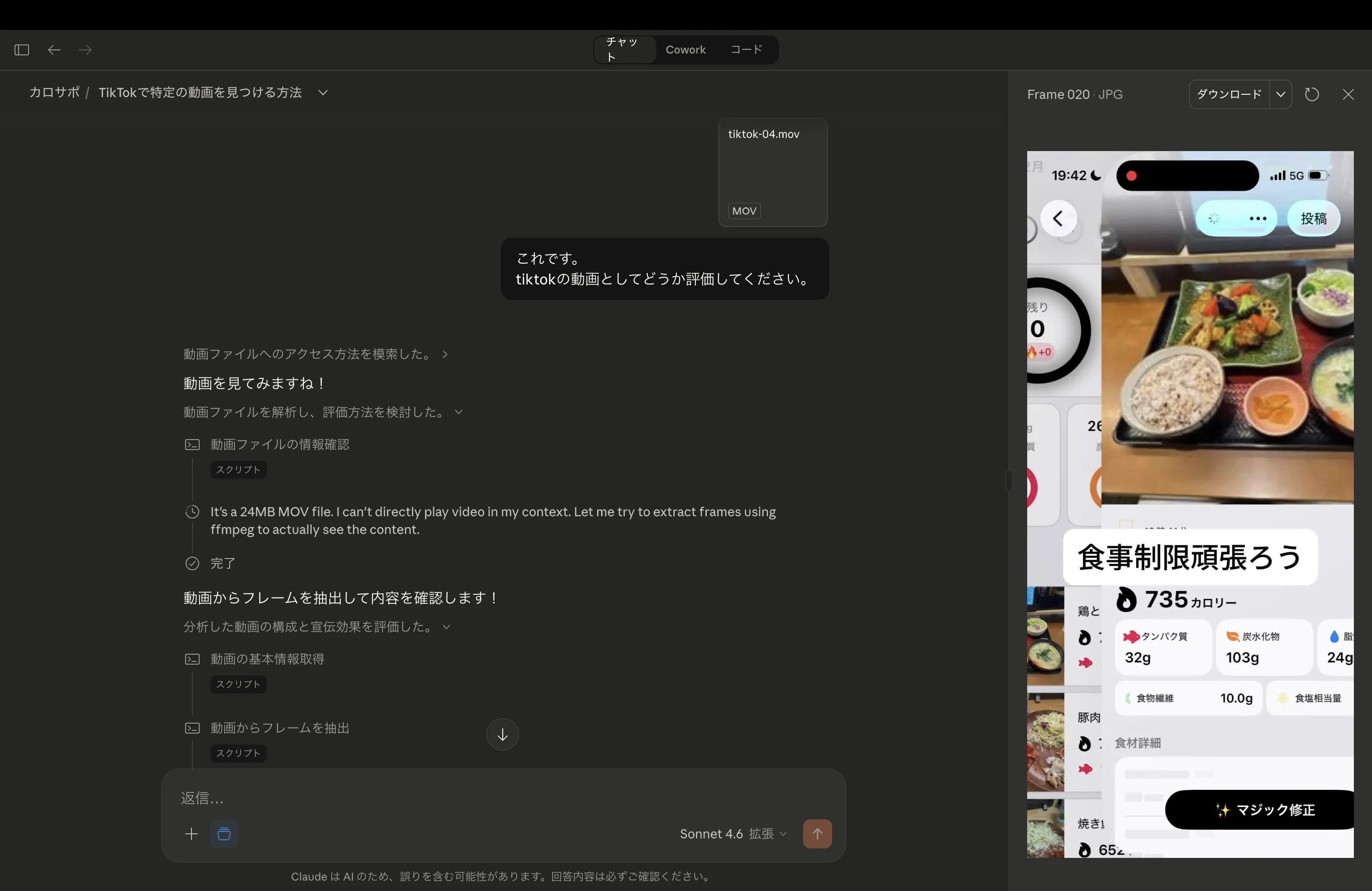Viewport: 1372px width, 891px height.
Task: Toggle the sidebar panel icon
Action: pos(21,49)
